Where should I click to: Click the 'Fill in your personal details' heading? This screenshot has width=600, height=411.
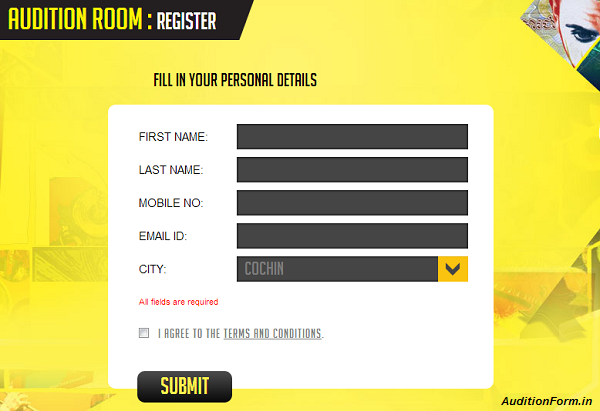(235, 80)
